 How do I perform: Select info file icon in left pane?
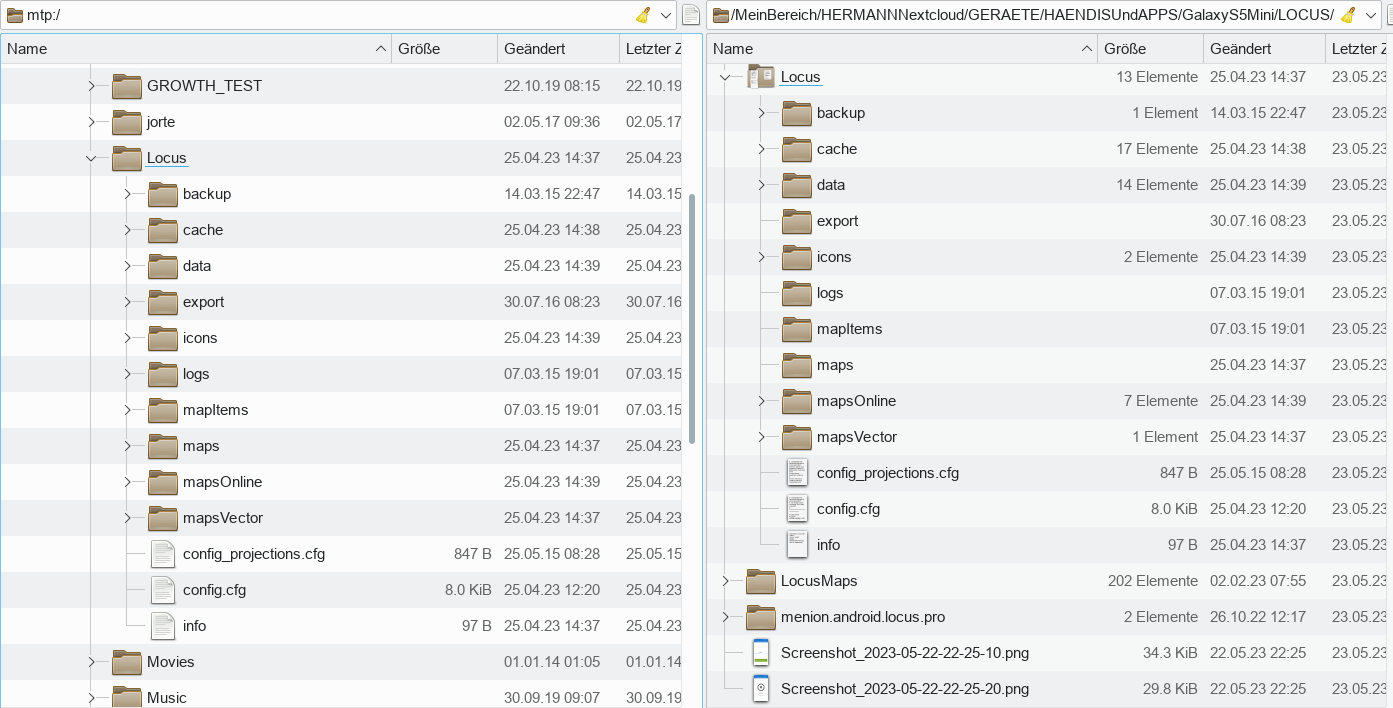163,626
